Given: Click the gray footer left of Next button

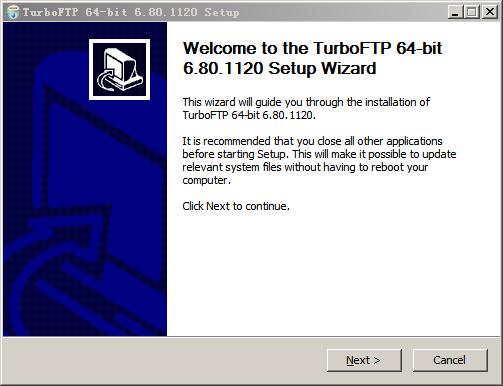Looking at the screenshot, I should [163, 360].
